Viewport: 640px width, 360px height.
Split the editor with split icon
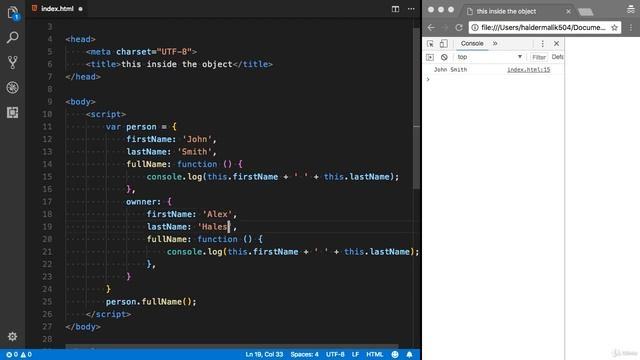coord(395,9)
